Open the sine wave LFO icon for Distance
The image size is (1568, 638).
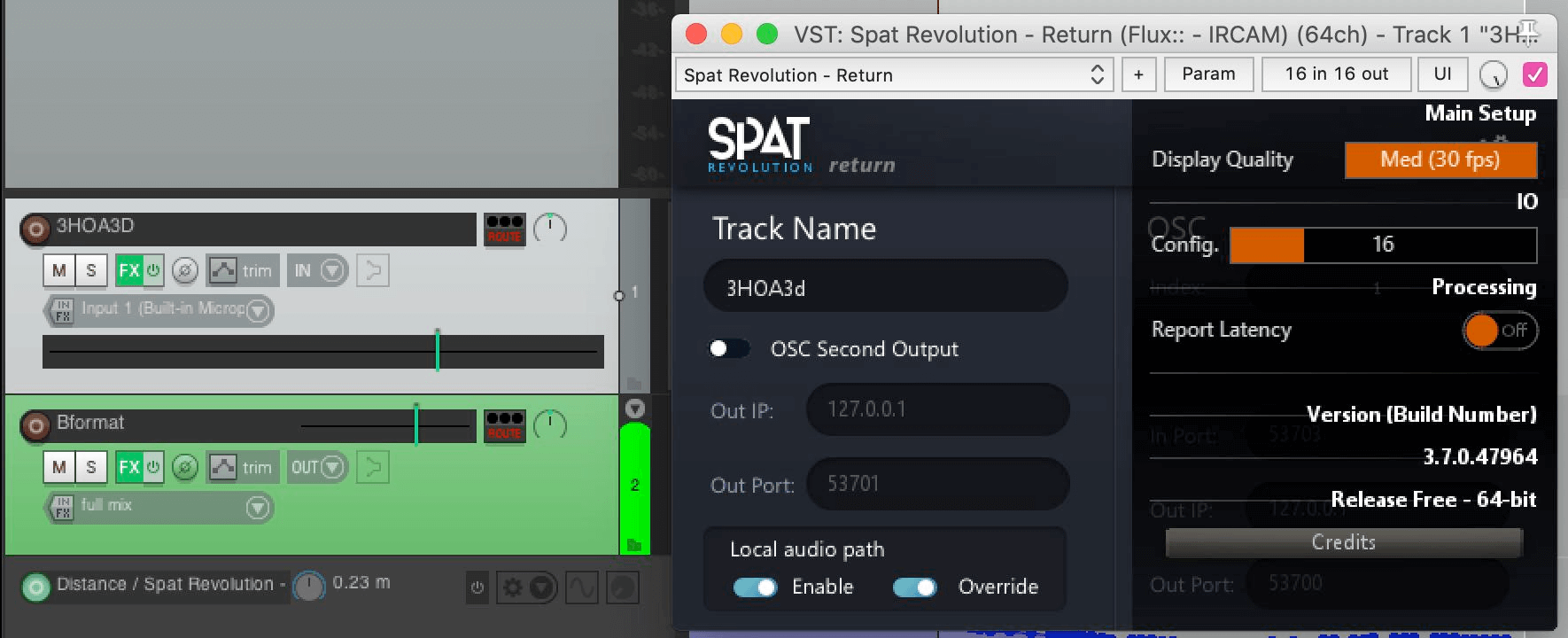[x=582, y=587]
